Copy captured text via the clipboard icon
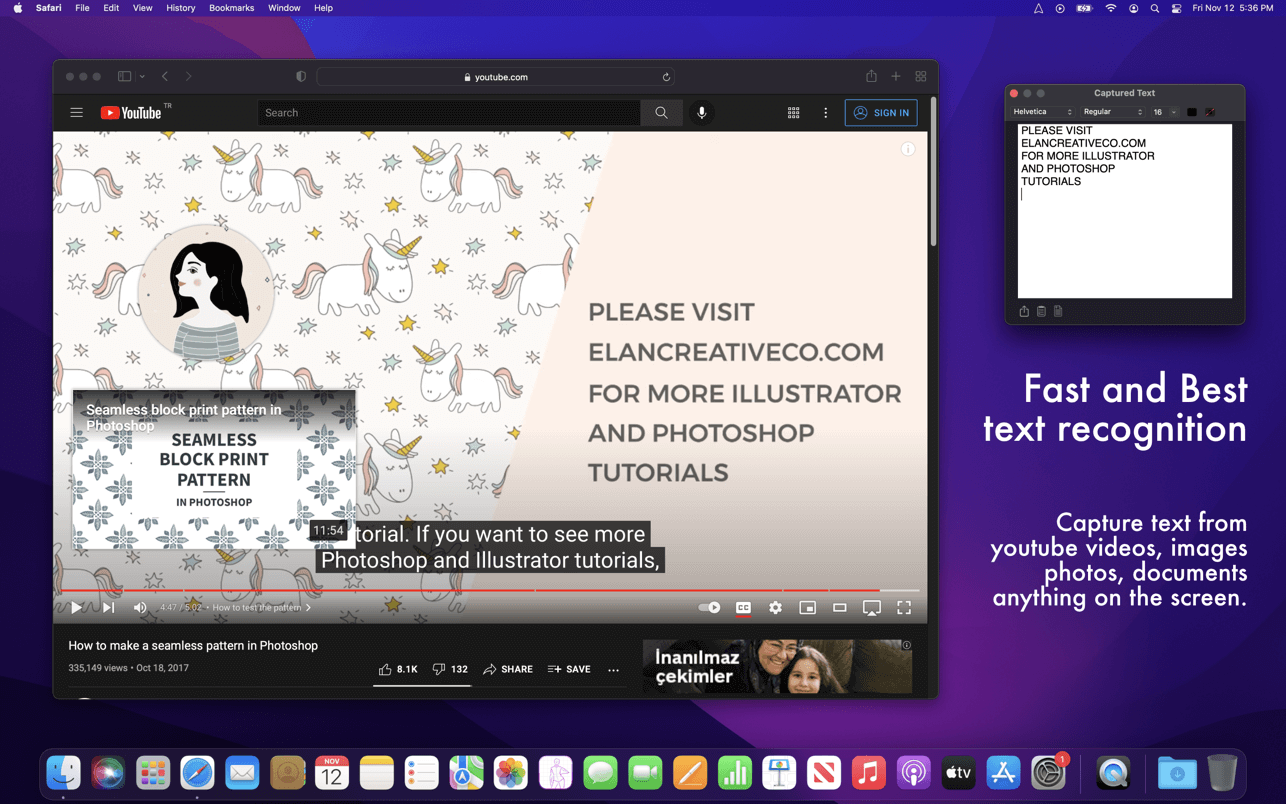Viewport: 1286px width, 804px height. pos(1041,311)
